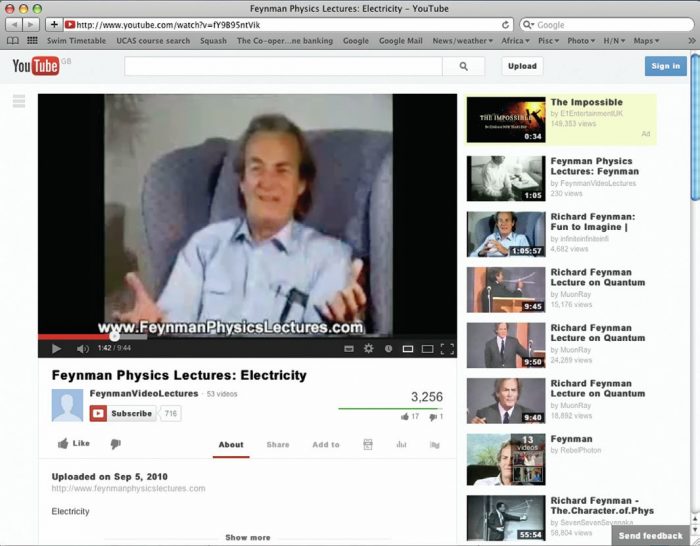Expand the Africa bookmark folder
Screen dimensions: 700x546
click(515, 41)
